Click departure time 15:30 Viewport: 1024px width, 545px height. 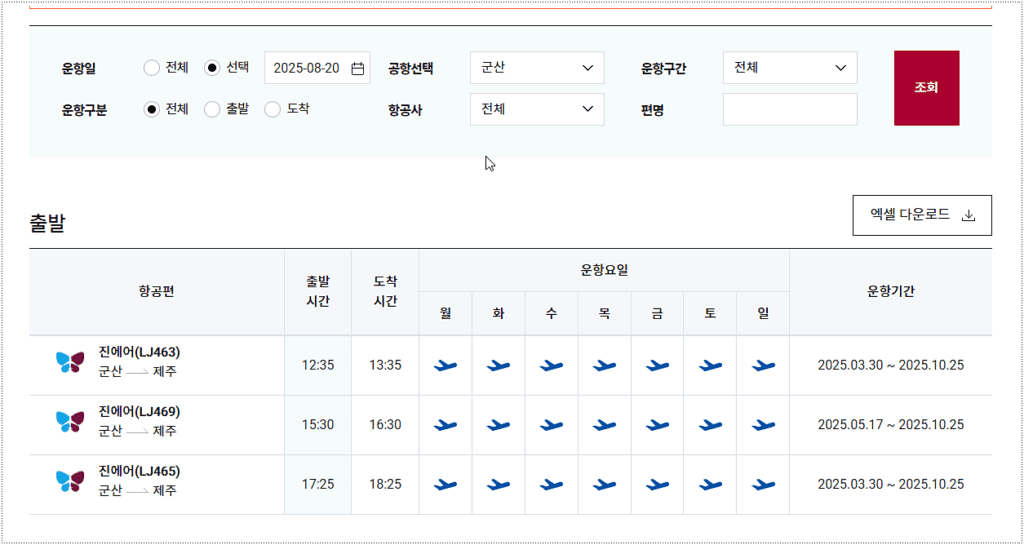pos(318,425)
